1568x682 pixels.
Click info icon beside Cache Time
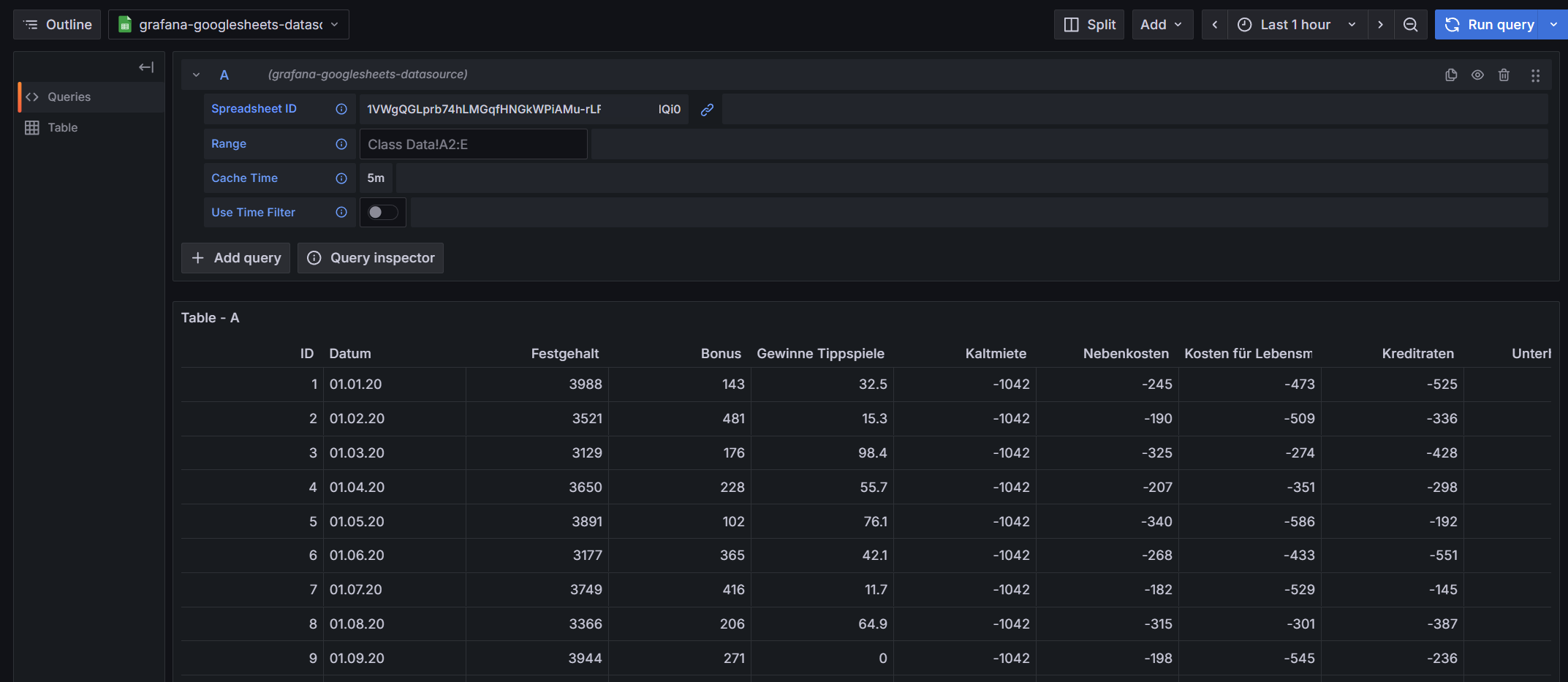click(341, 178)
